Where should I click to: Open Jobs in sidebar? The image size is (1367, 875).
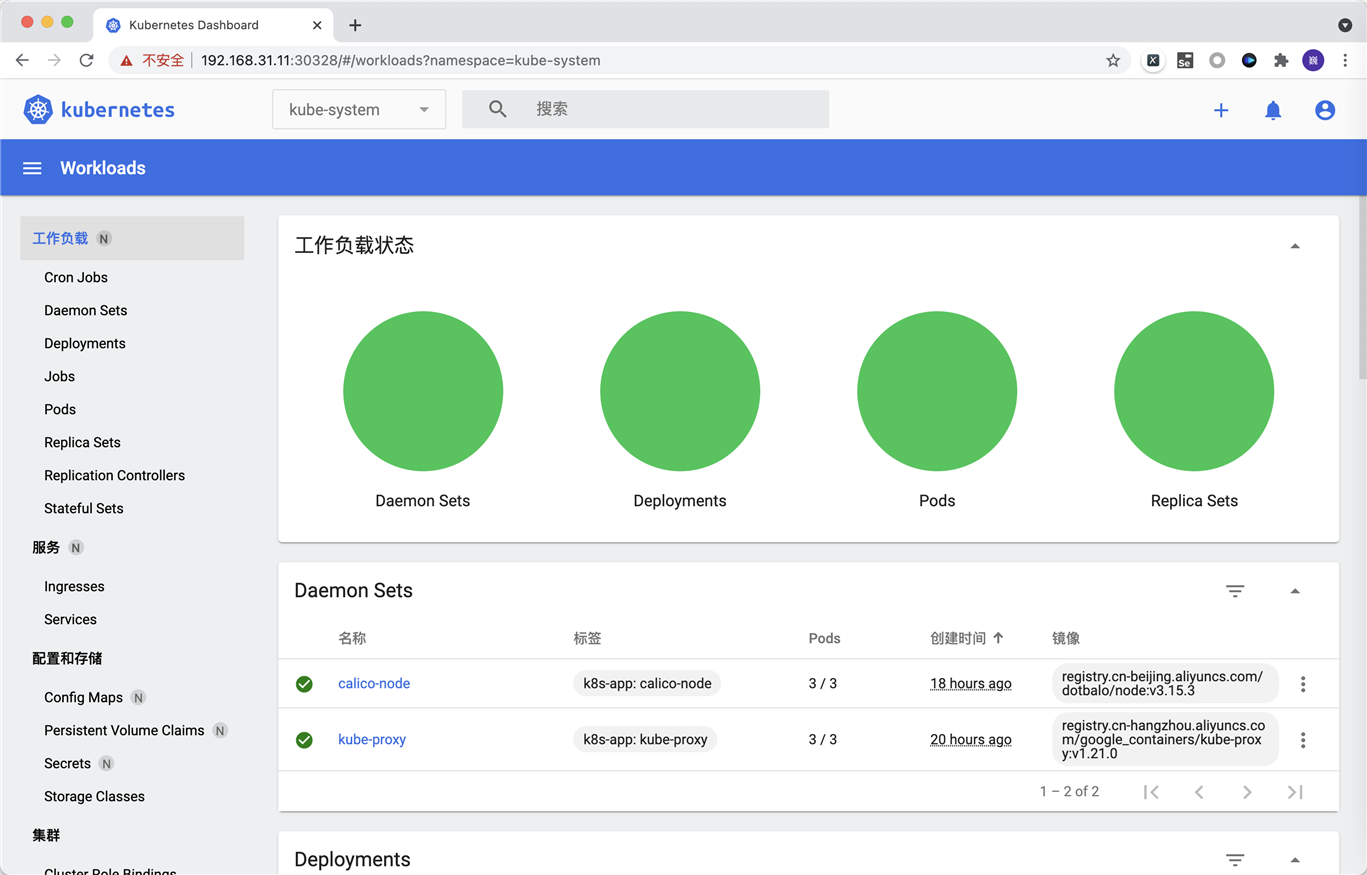(x=60, y=376)
